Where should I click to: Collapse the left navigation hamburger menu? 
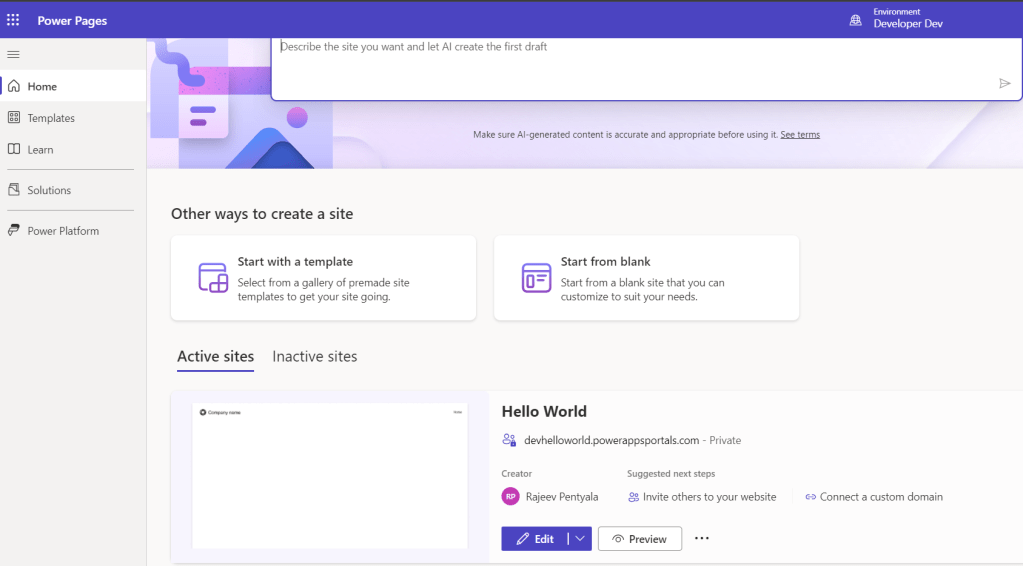(13, 54)
